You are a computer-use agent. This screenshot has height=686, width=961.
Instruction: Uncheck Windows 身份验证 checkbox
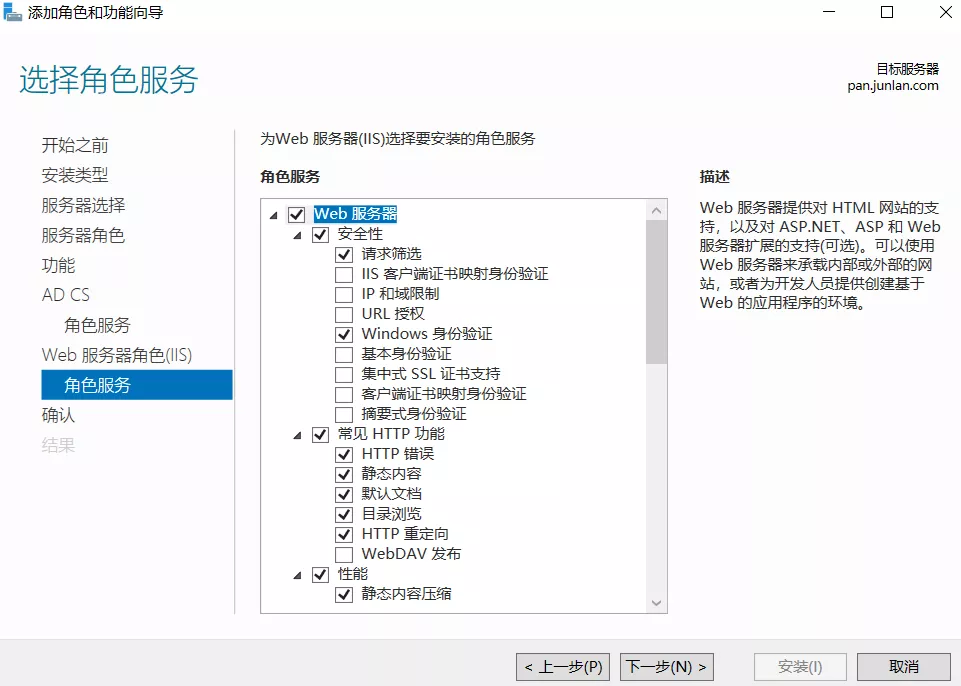344,334
